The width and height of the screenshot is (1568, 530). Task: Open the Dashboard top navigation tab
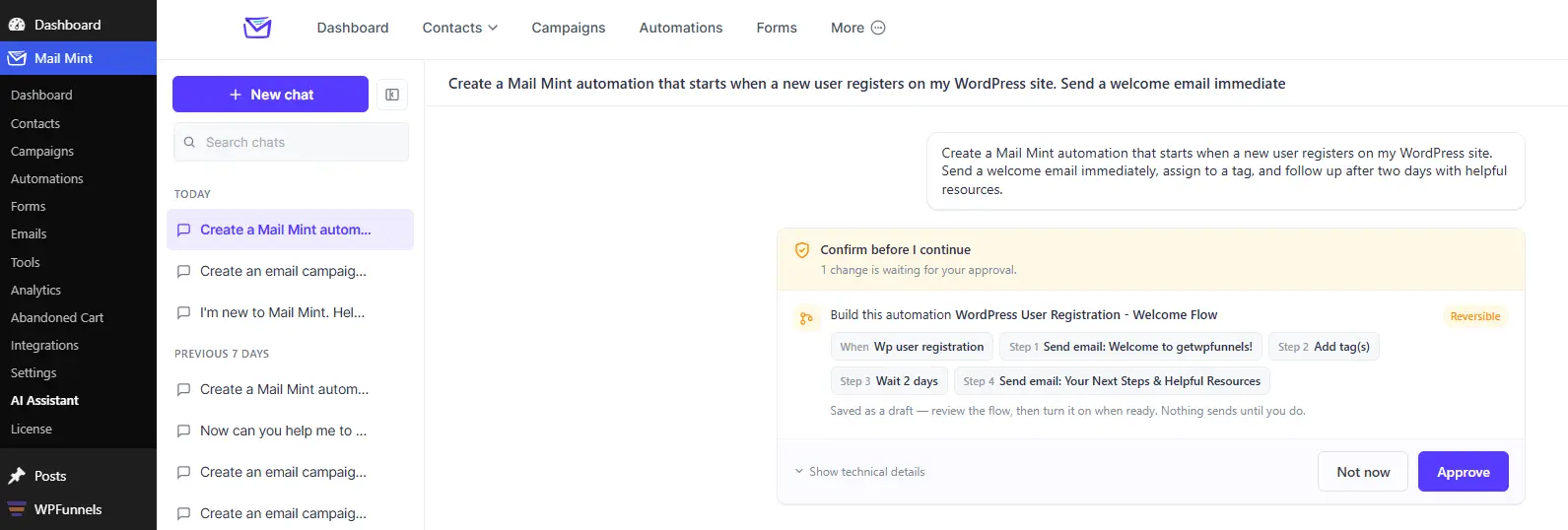[353, 28]
